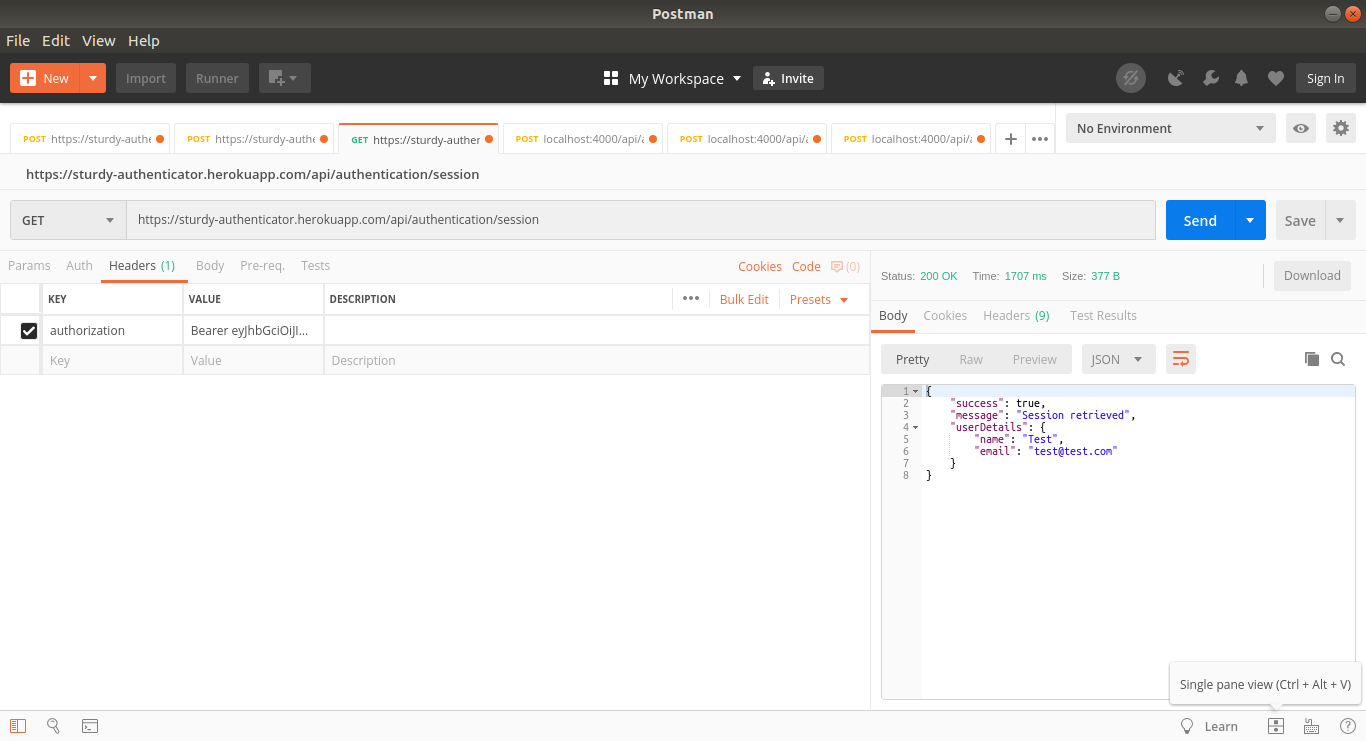Screen dimensions: 1366x741
Task: Open notifications bell icon
Action: pos(1242,78)
